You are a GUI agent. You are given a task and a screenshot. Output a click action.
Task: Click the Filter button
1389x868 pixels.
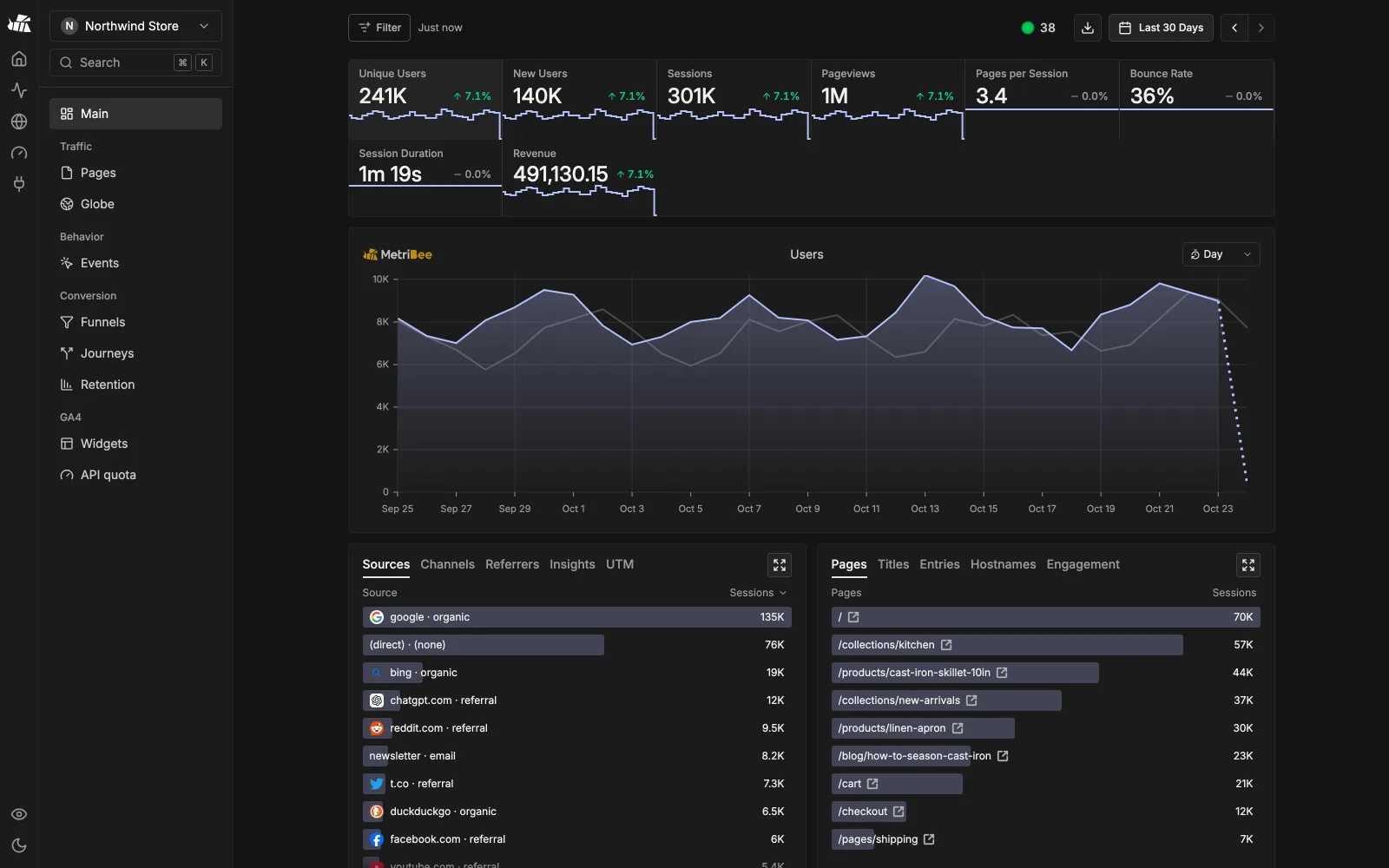click(x=379, y=28)
